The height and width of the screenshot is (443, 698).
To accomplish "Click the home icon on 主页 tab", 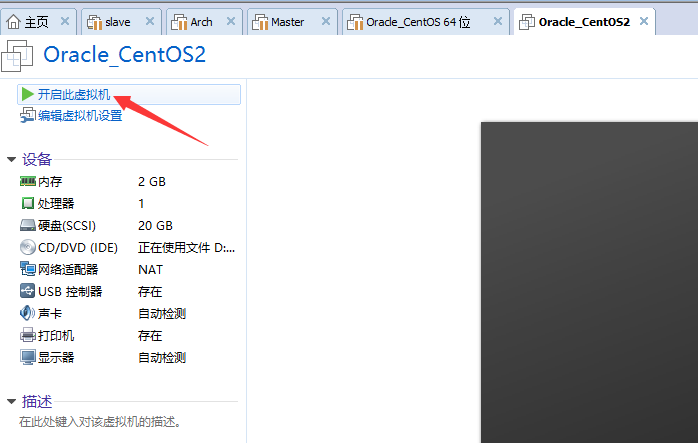I will (x=14, y=22).
